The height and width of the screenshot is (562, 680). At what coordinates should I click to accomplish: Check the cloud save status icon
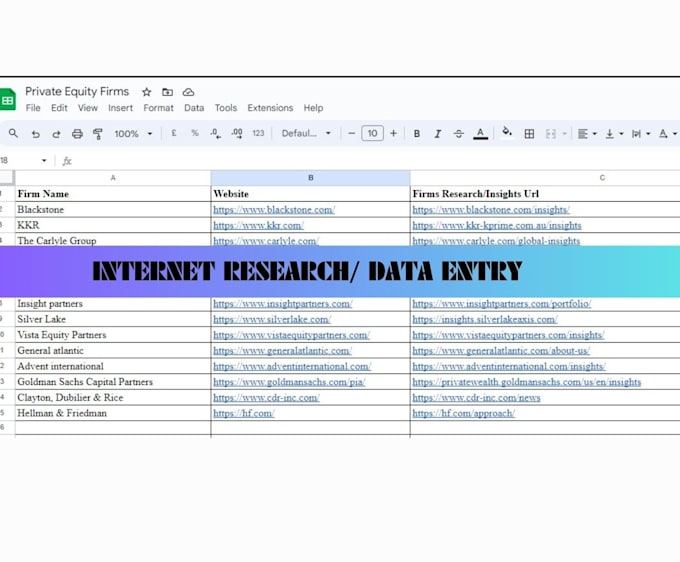[188, 92]
